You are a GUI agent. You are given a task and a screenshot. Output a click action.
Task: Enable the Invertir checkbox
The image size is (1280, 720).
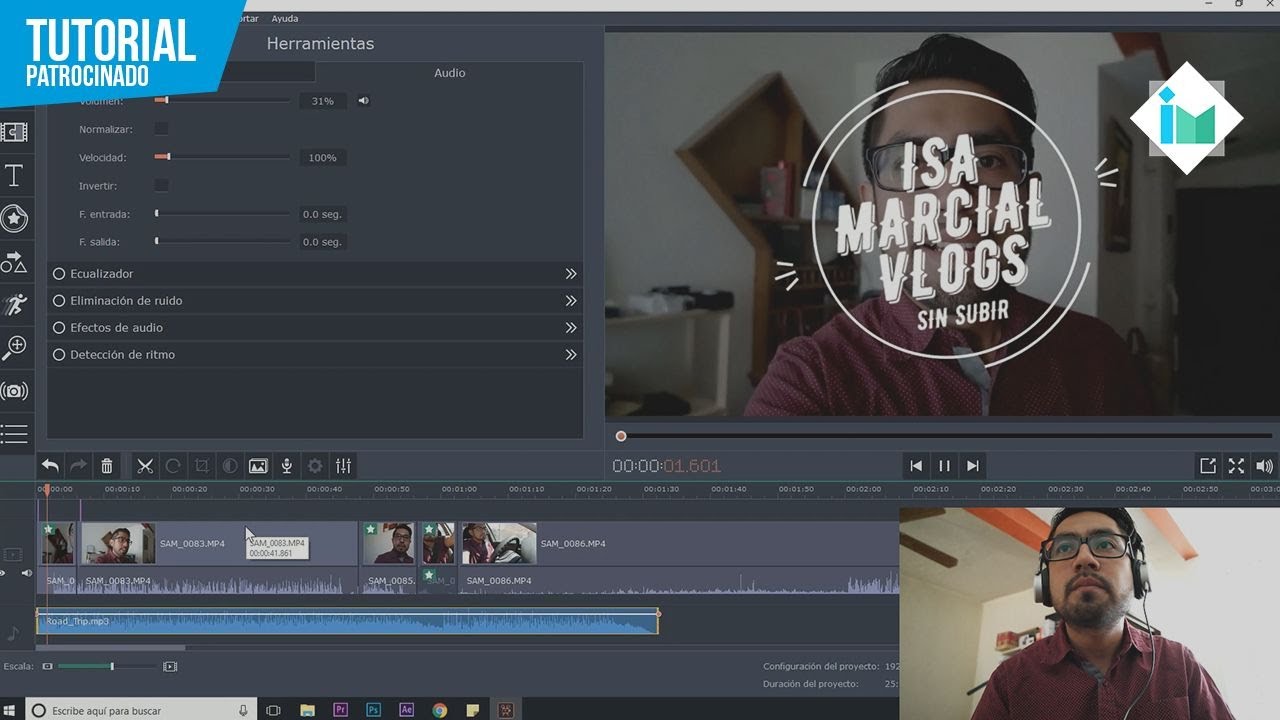pos(161,186)
